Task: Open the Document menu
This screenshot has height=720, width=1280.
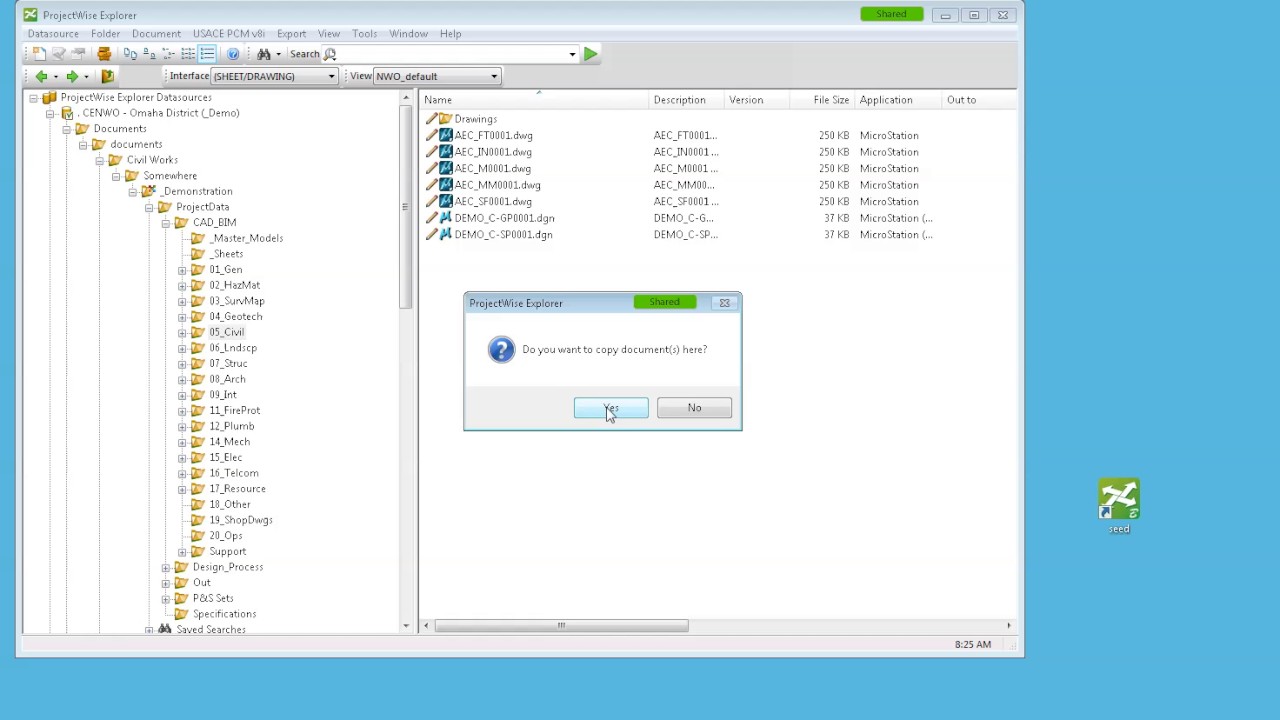Action: (156, 34)
